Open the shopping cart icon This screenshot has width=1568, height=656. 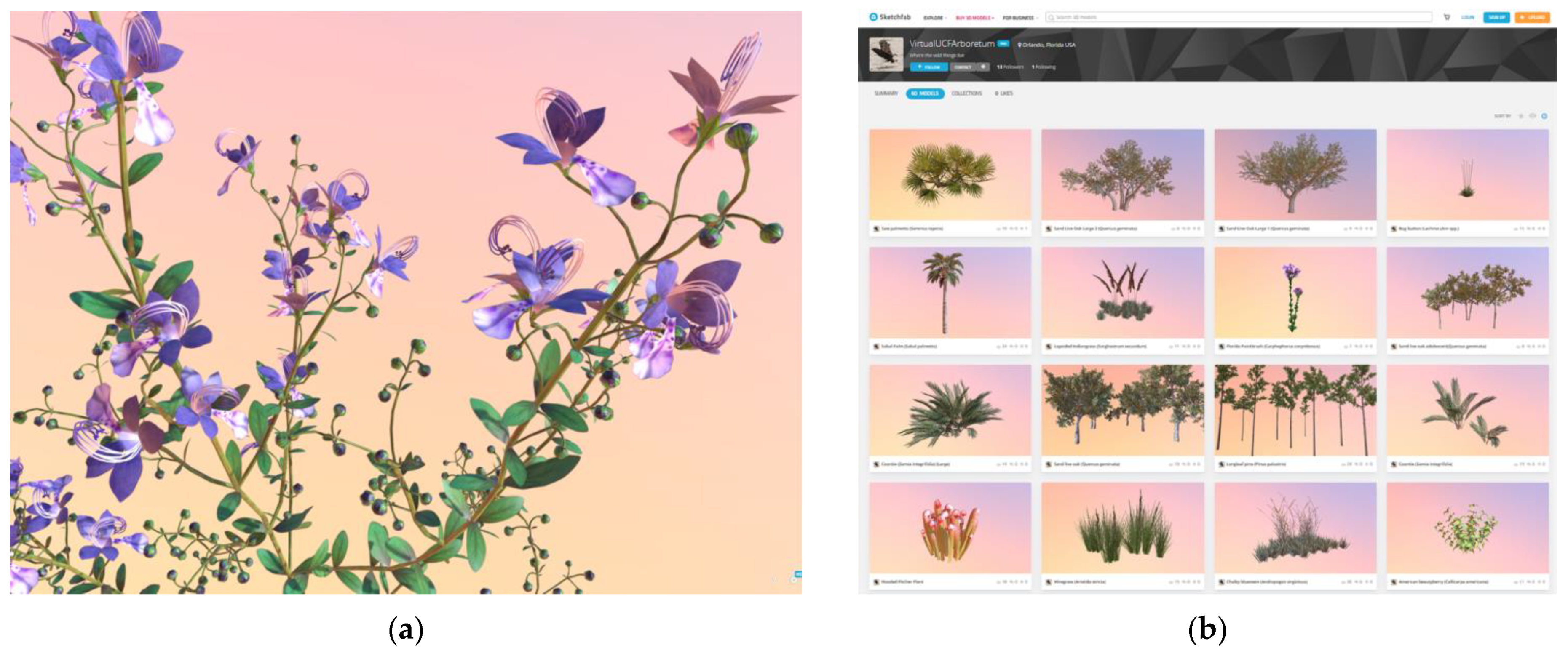tap(1447, 17)
